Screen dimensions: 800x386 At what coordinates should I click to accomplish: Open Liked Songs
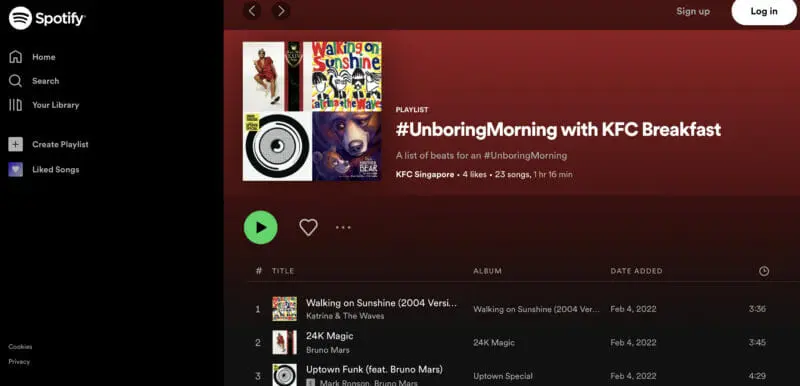tap(56, 170)
